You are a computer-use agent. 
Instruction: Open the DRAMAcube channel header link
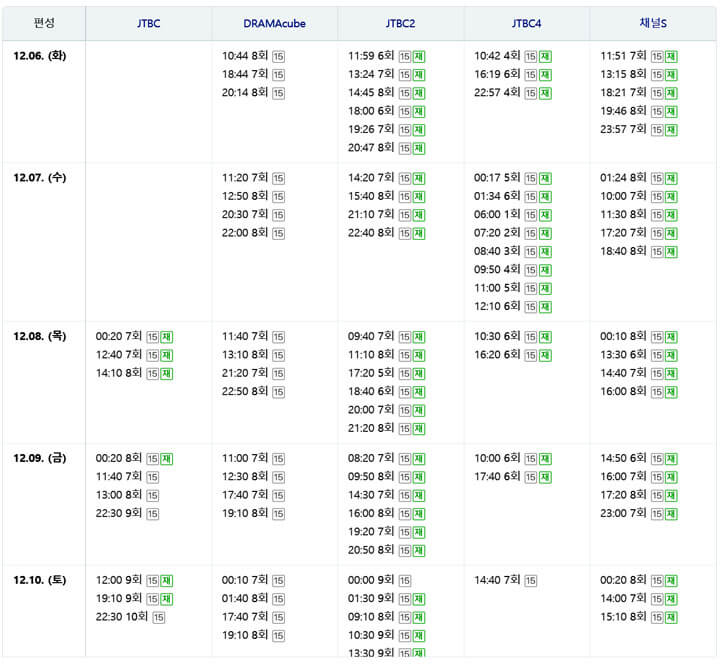(275, 23)
